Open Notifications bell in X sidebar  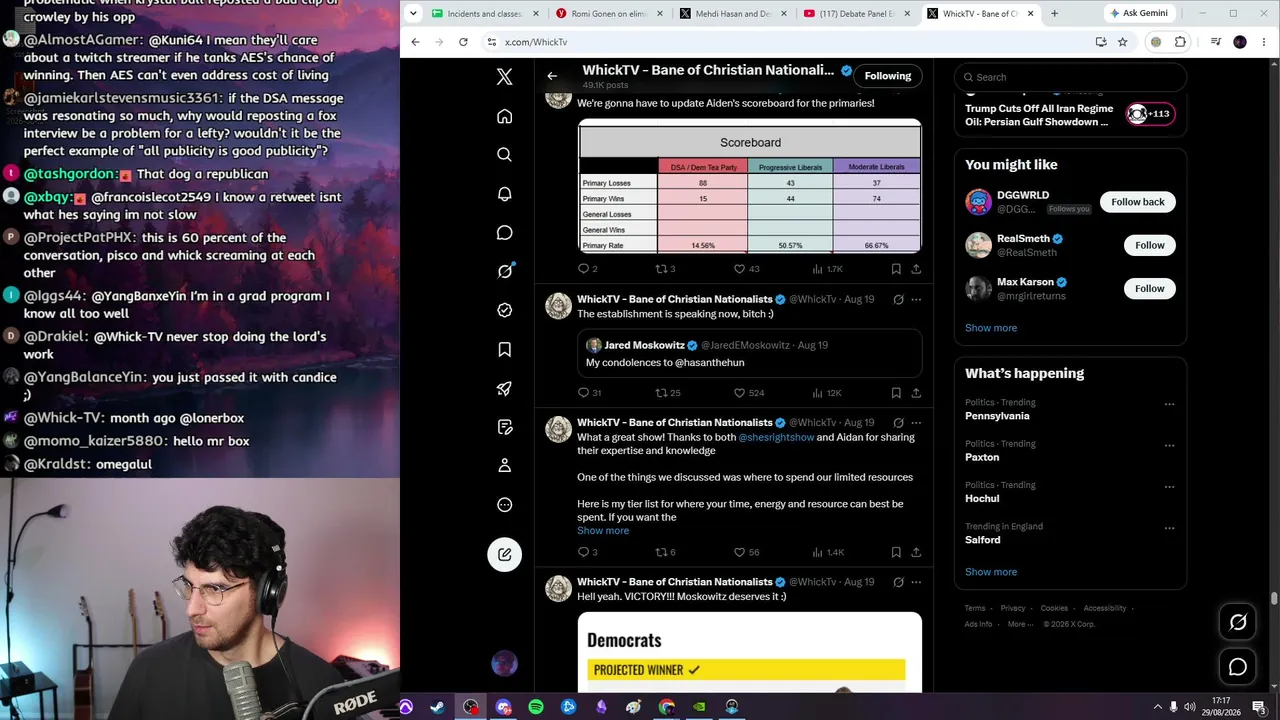click(504, 194)
